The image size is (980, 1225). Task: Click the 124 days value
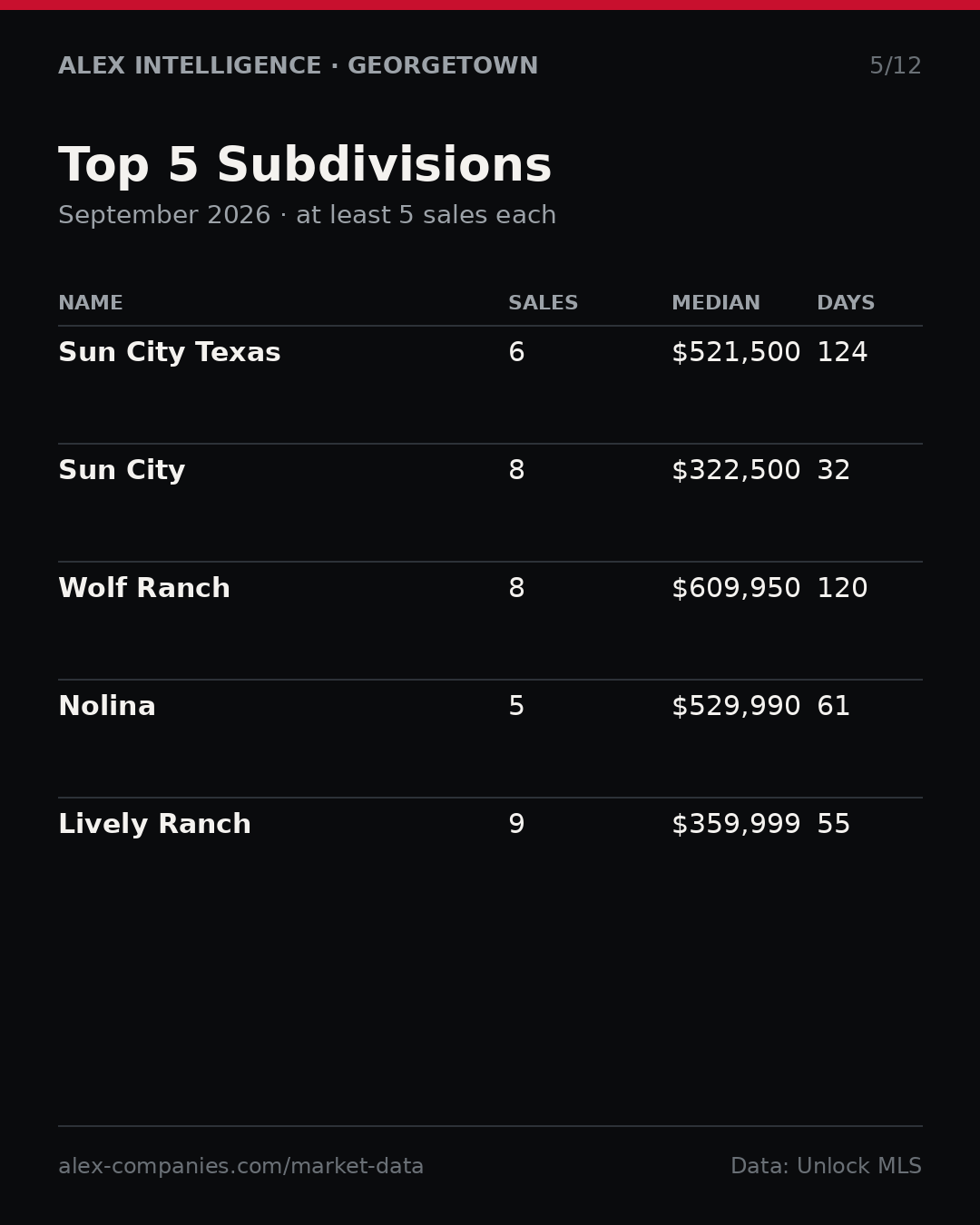pyautogui.click(x=842, y=353)
